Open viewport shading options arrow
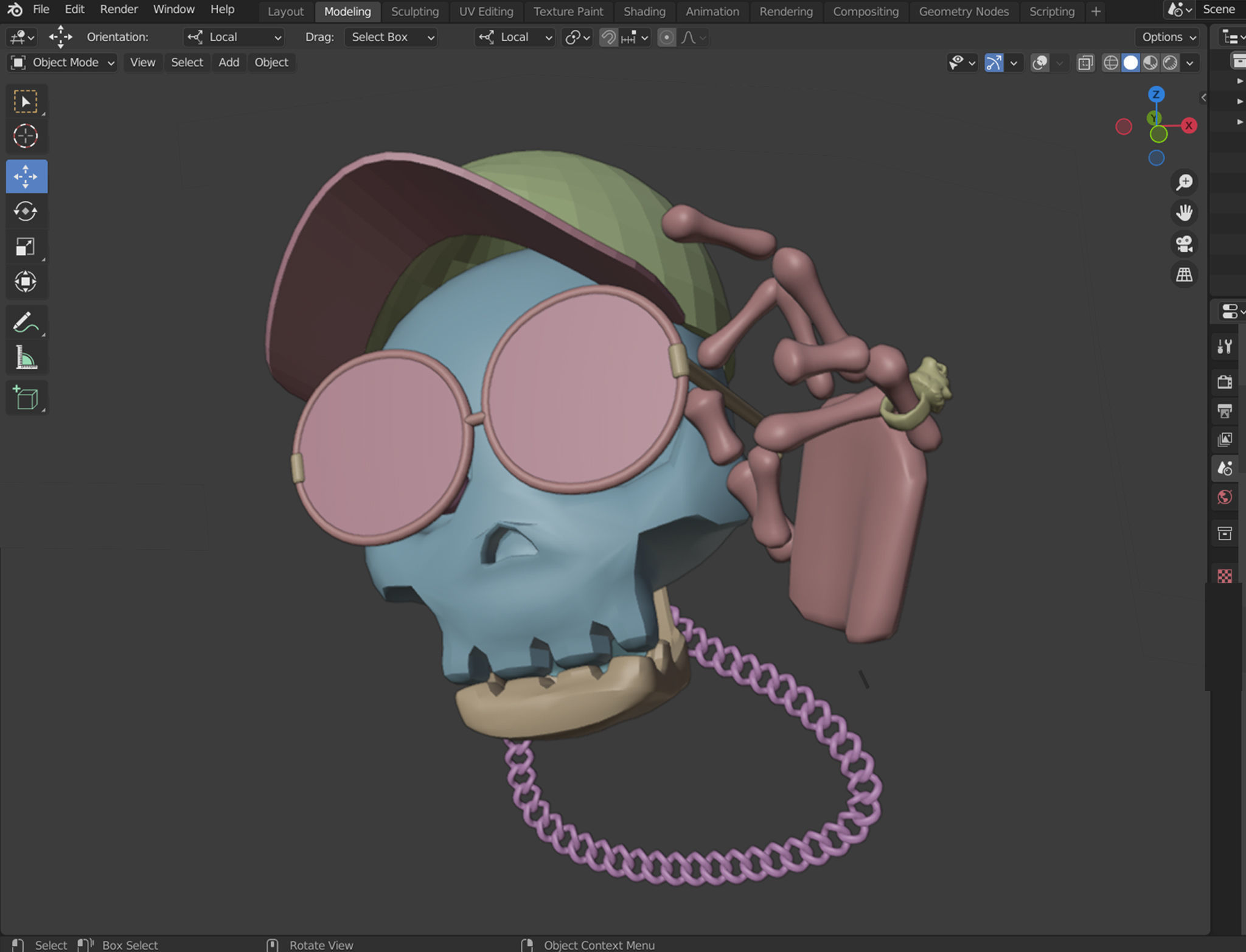 (x=1189, y=63)
